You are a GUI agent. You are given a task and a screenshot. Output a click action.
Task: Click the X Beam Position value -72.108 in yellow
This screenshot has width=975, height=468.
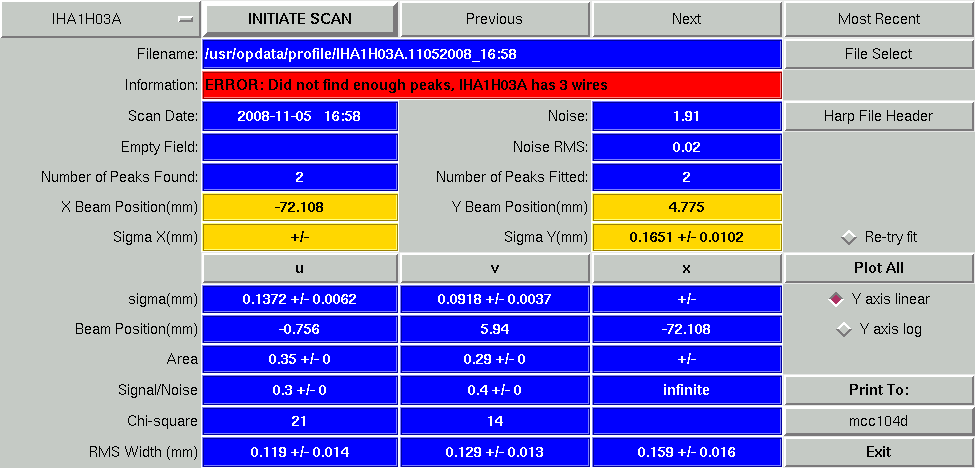(x=300, y=208)
